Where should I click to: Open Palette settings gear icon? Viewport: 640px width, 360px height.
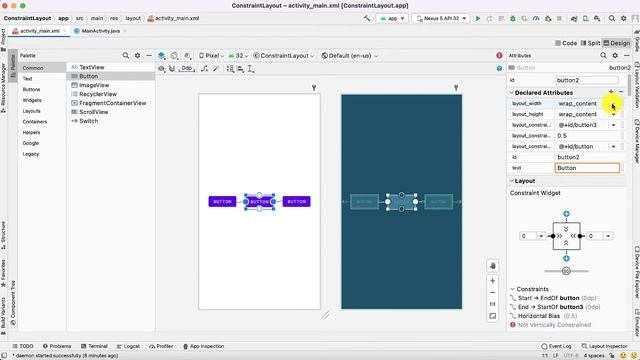tap(138, 56)
